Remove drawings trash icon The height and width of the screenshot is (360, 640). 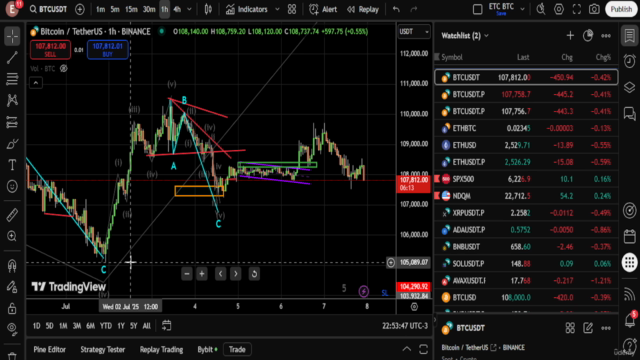click(x=12, y=356)
